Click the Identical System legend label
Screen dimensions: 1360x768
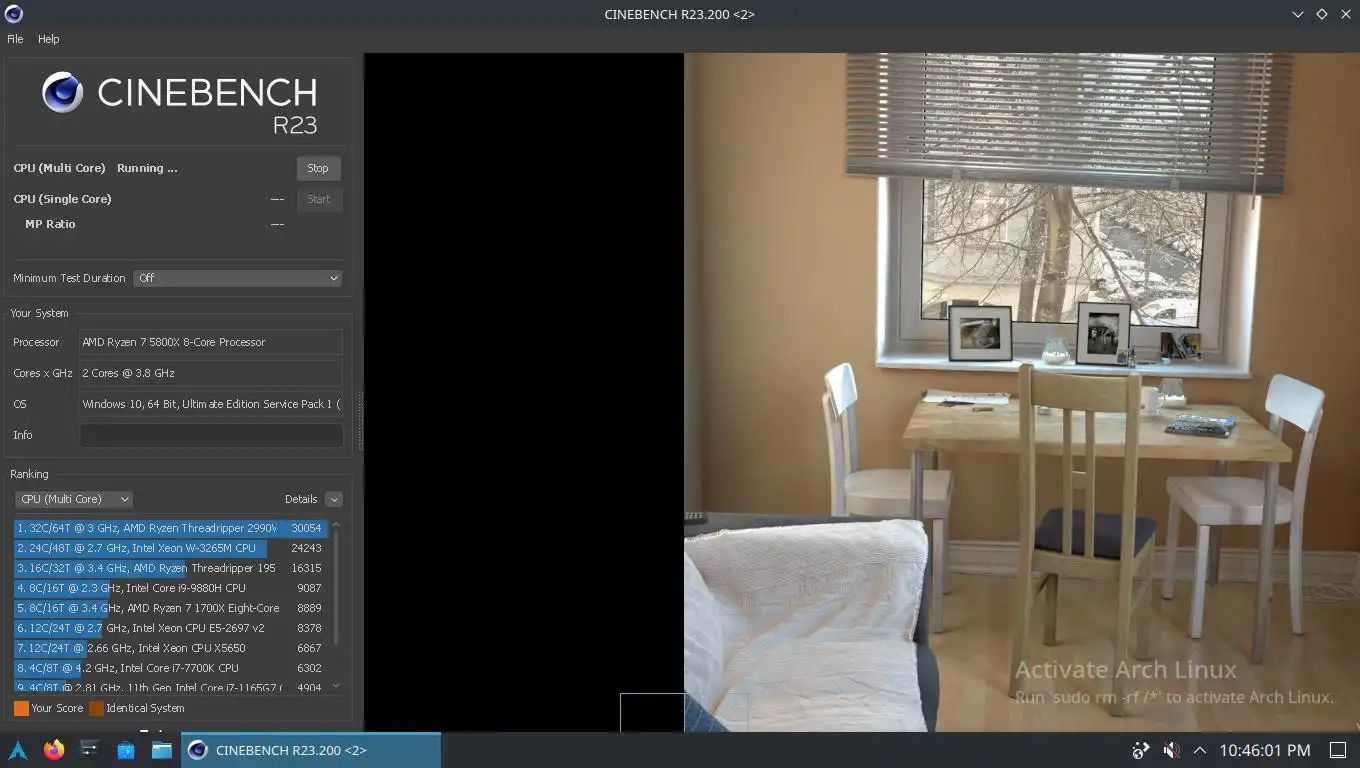click(x=145, y=708)
